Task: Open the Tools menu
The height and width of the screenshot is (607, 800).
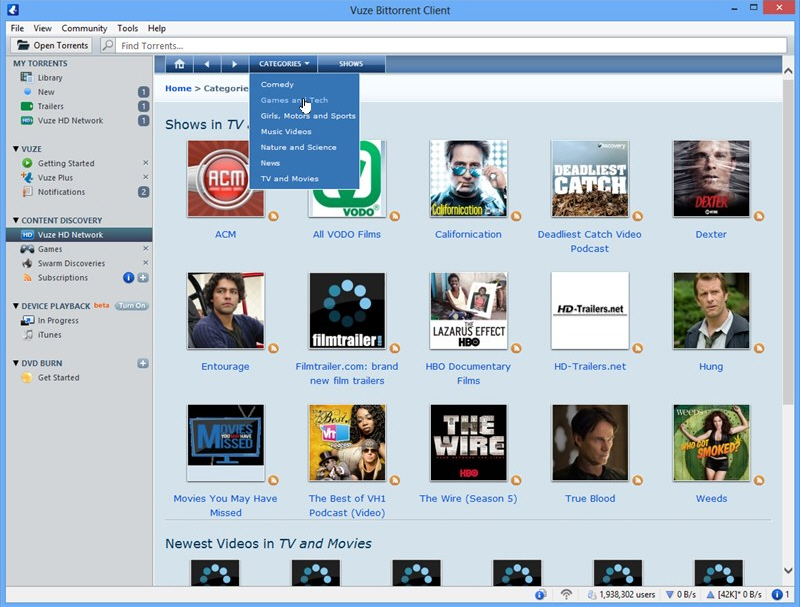Action: tap(128, 29)
